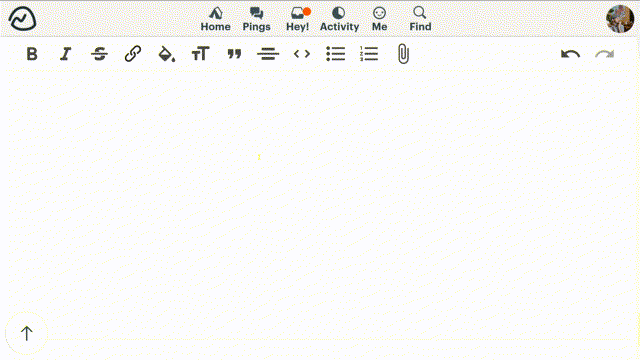This screenshot has height=360, width=640.
Task: Go to Home in the top navigation
Action: coord(216,19)
